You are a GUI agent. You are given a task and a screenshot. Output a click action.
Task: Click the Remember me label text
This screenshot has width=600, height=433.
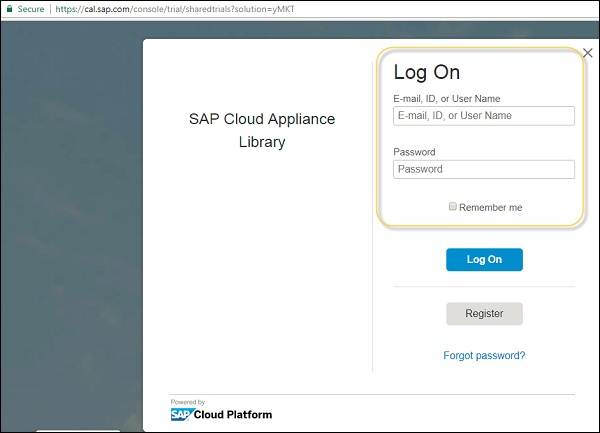tap(490, 207)
